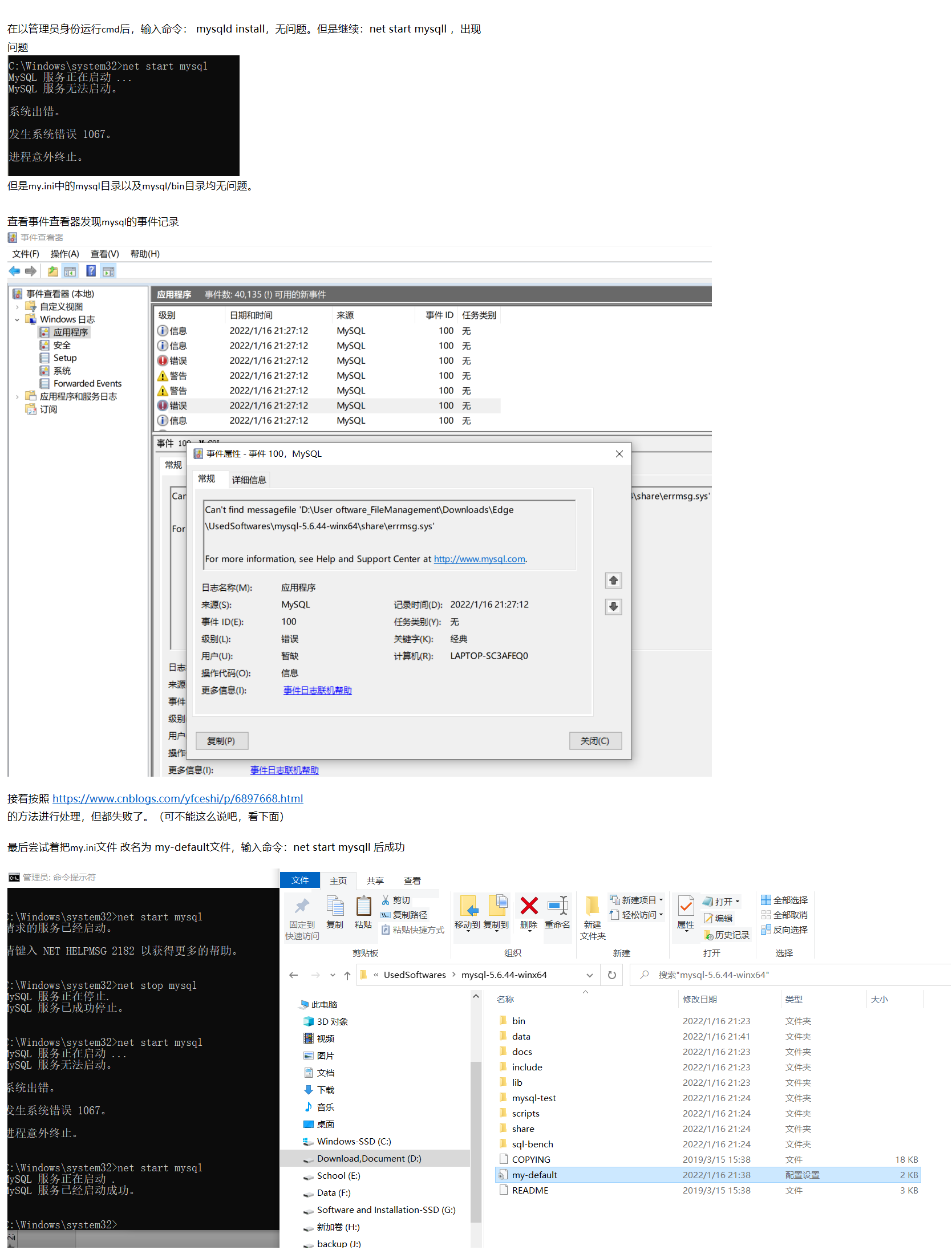The image size is (952, 1254).
Task: Click the Explorer up-one-level arrow
Action: click(347, 976)
